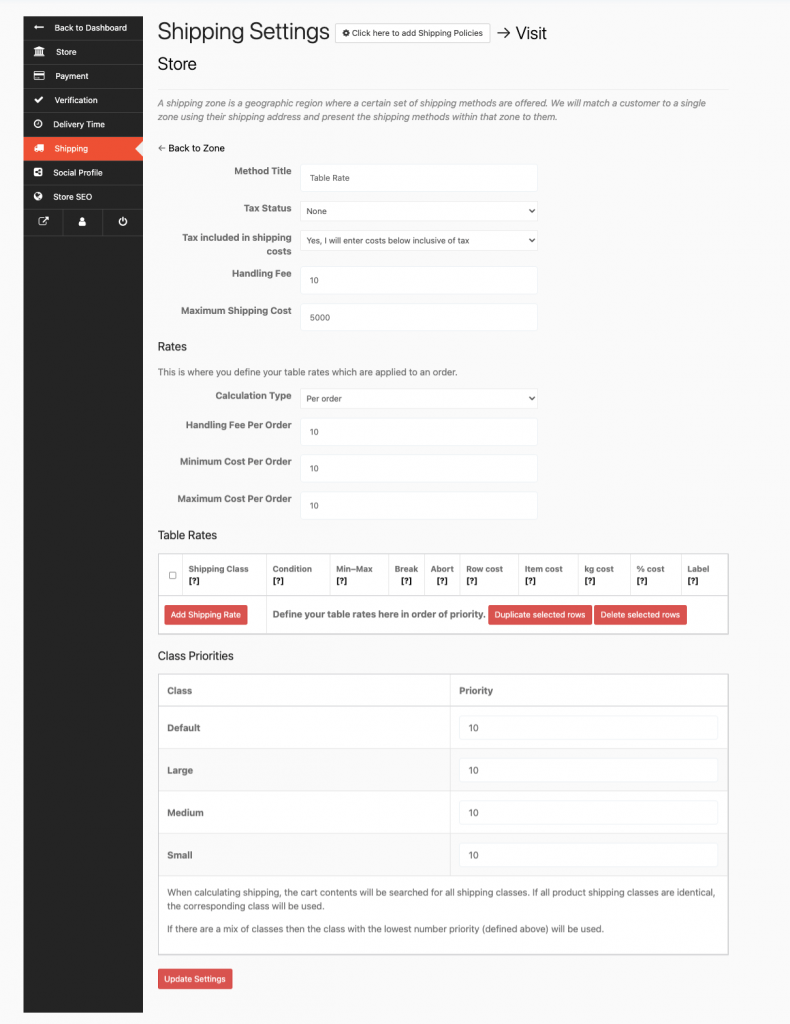Open the external link icon in sidebar
The height and width of the screenshot is (1024, 790).
(x=43, y=221)
